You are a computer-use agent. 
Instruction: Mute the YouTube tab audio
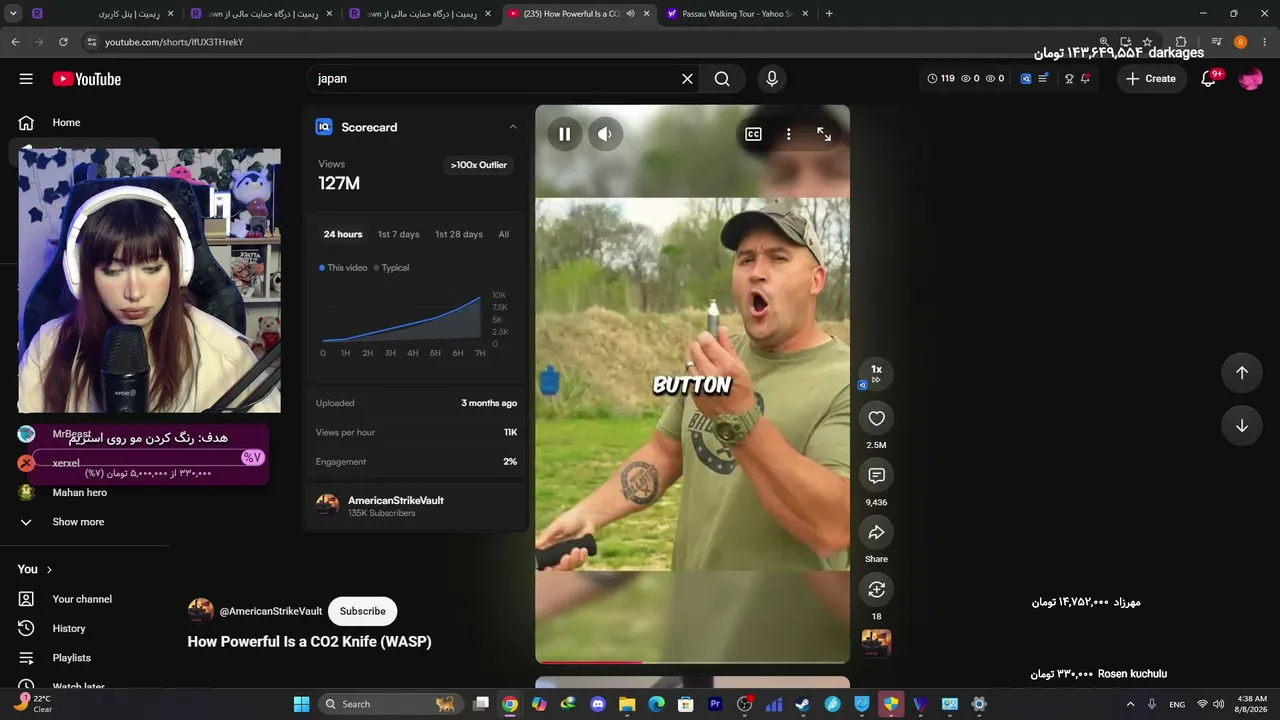[630, 14]
